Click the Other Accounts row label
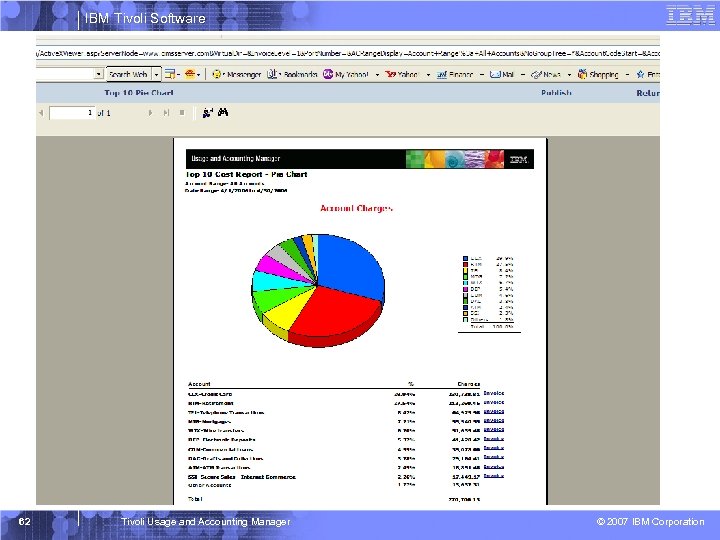 pos(209,485)
